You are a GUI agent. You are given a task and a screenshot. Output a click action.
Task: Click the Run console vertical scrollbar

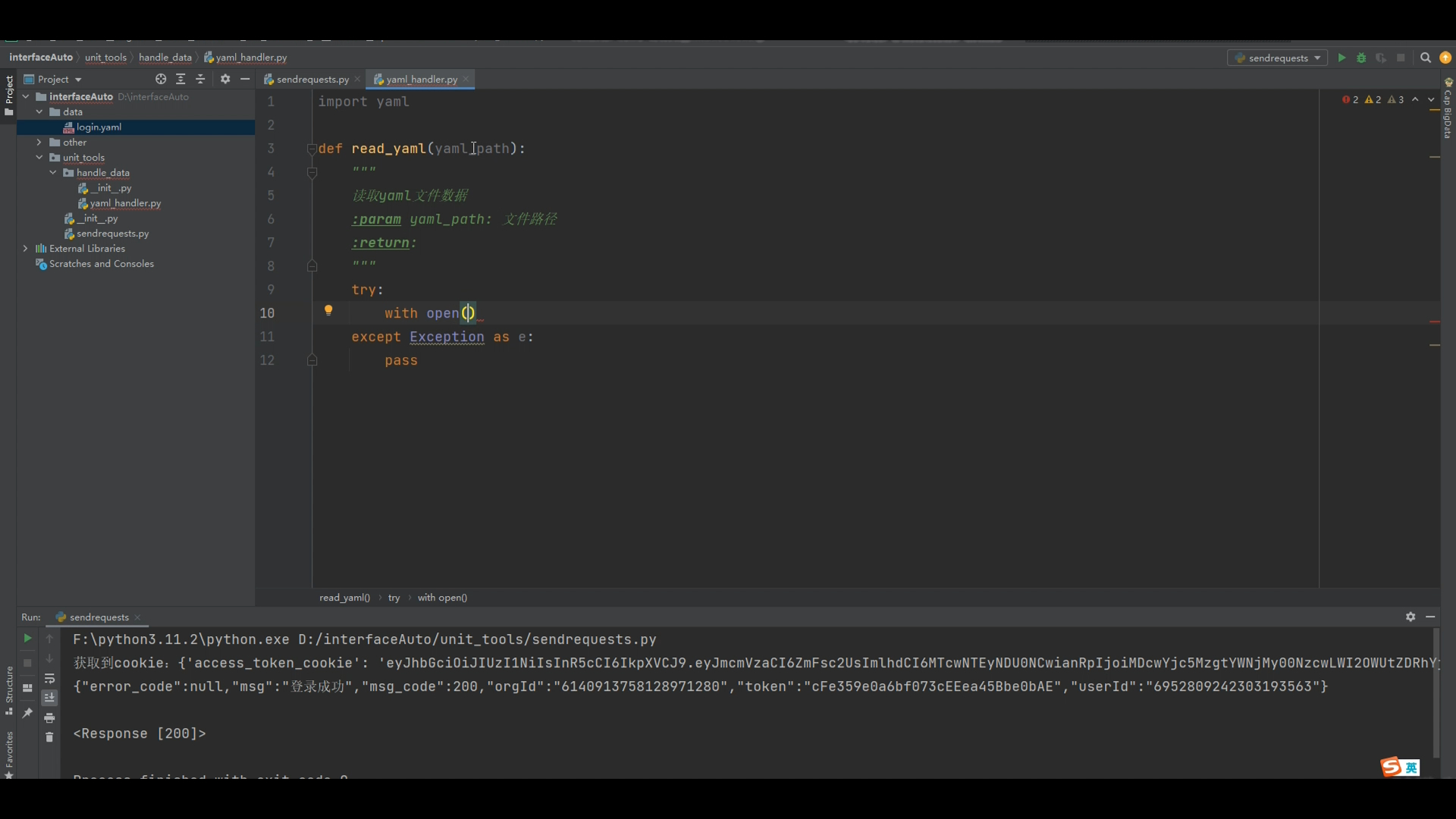(1436, 692)
